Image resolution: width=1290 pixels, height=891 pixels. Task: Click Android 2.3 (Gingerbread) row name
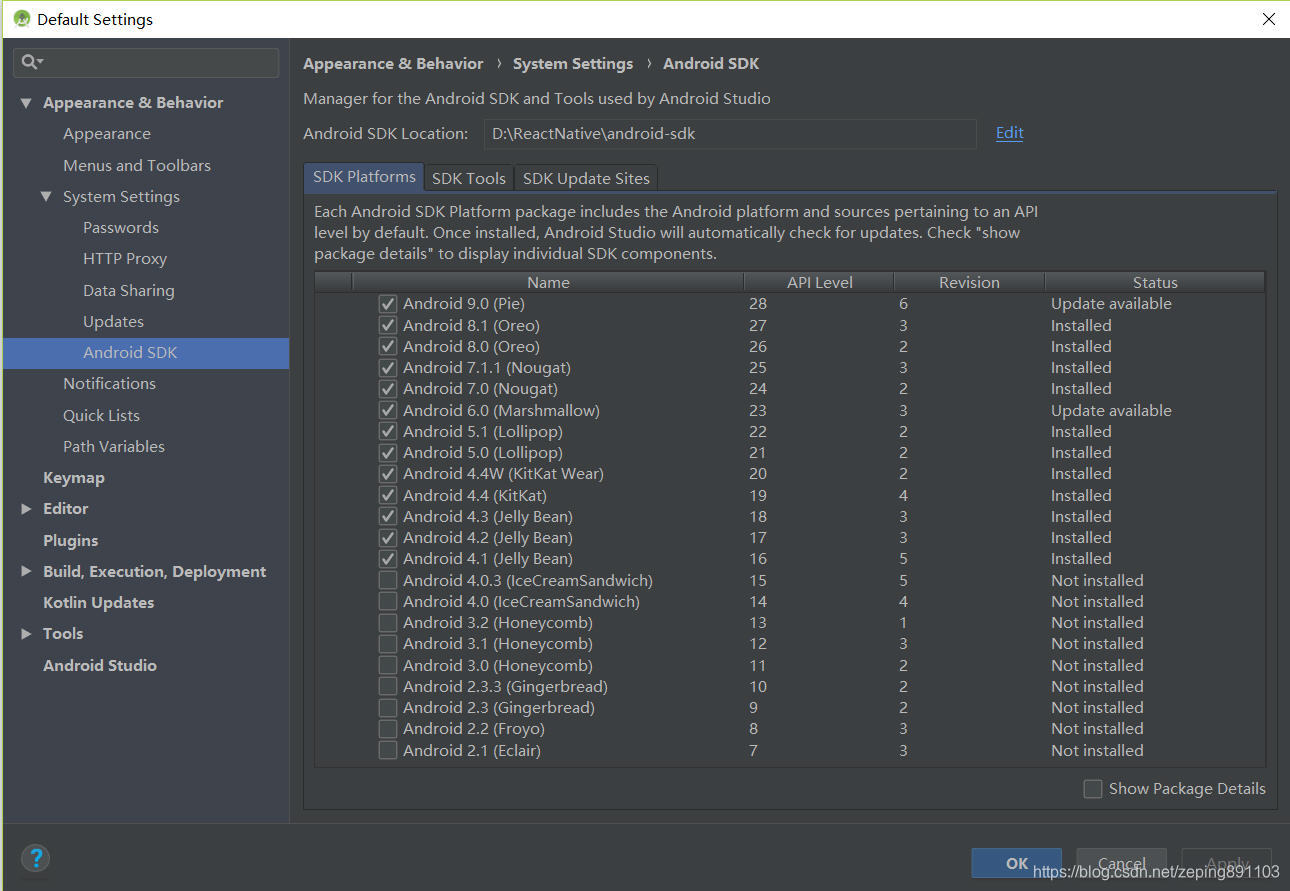point(499,708)
